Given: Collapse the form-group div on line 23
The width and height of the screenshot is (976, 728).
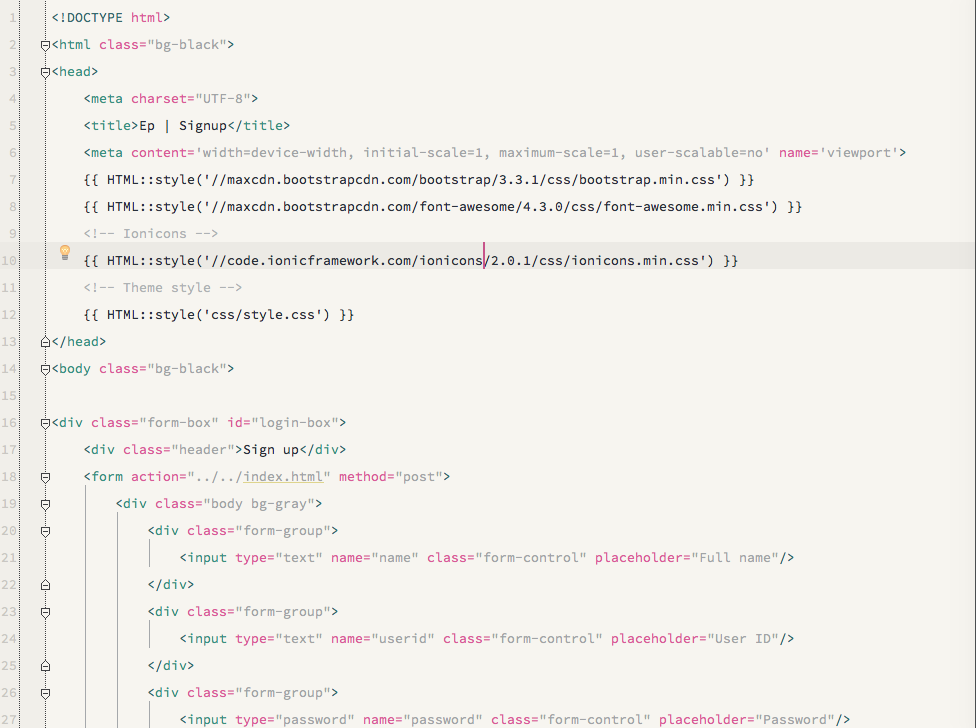Looking at the screenshot, I should pyautogui.click(x=45, y=612).
